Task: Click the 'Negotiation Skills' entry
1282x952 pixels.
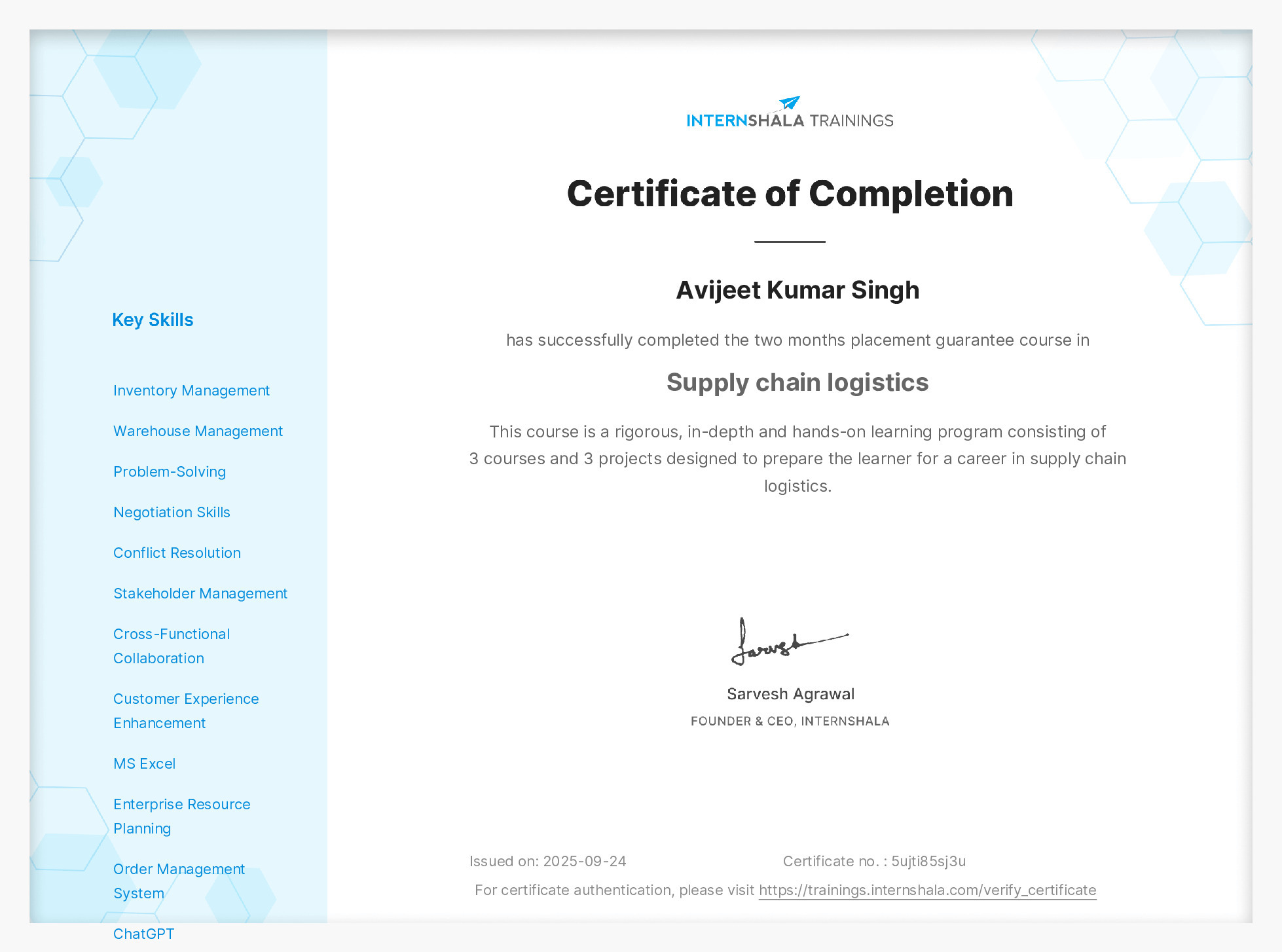Action: (172, 513)
